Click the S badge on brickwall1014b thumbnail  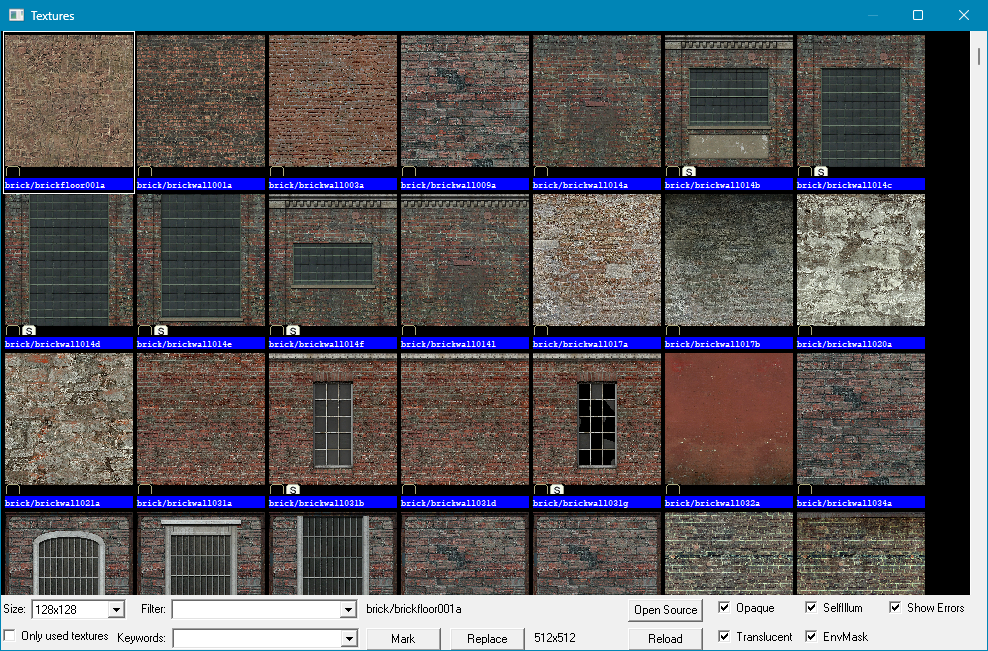point(688,171)
